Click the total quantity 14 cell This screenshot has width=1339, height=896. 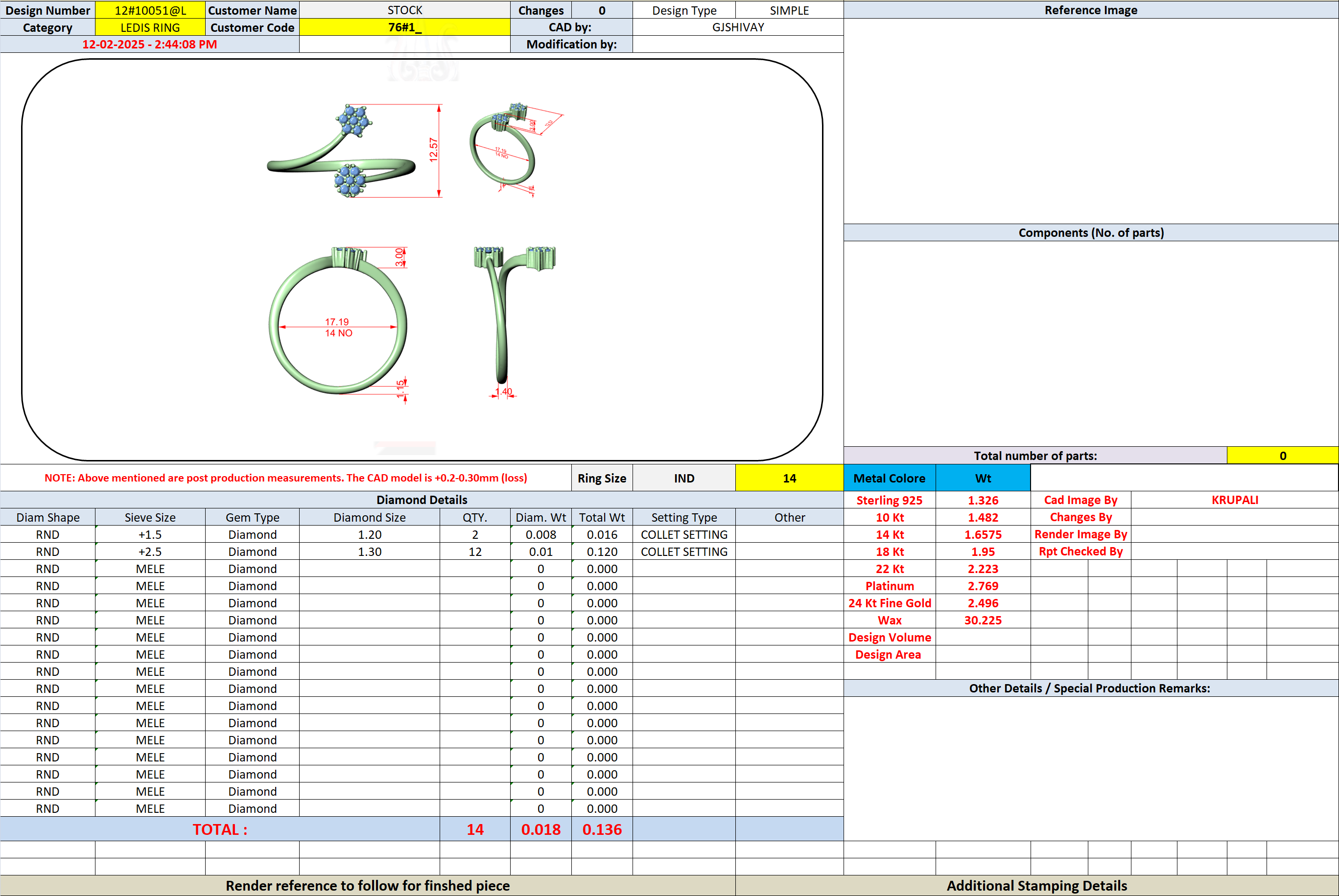click(475, 829)
